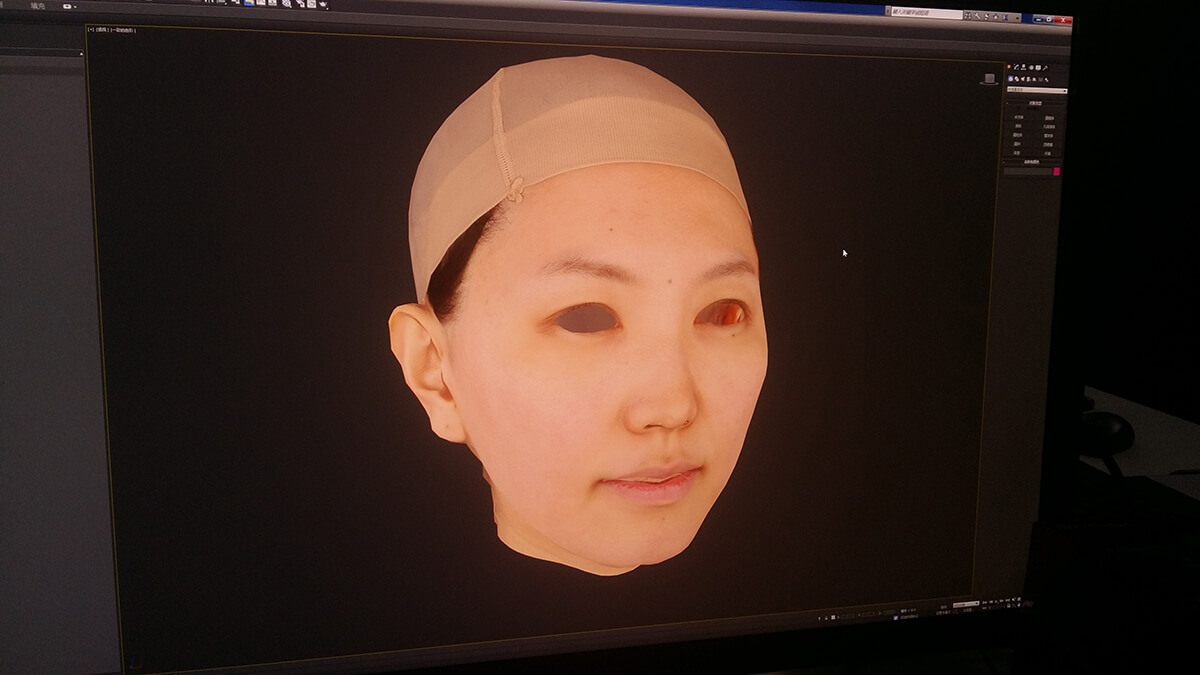Select the Lights category icon

[1025, 79]
